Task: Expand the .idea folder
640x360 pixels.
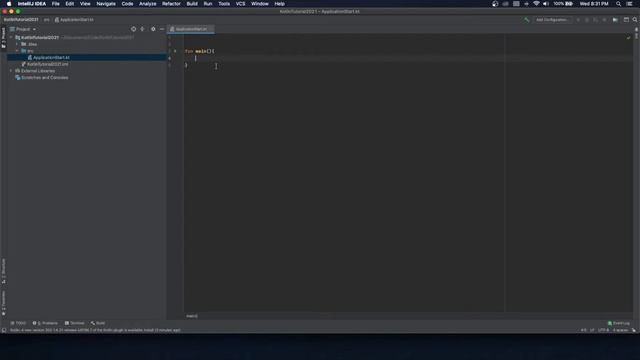Action: [x=17, y=44]
